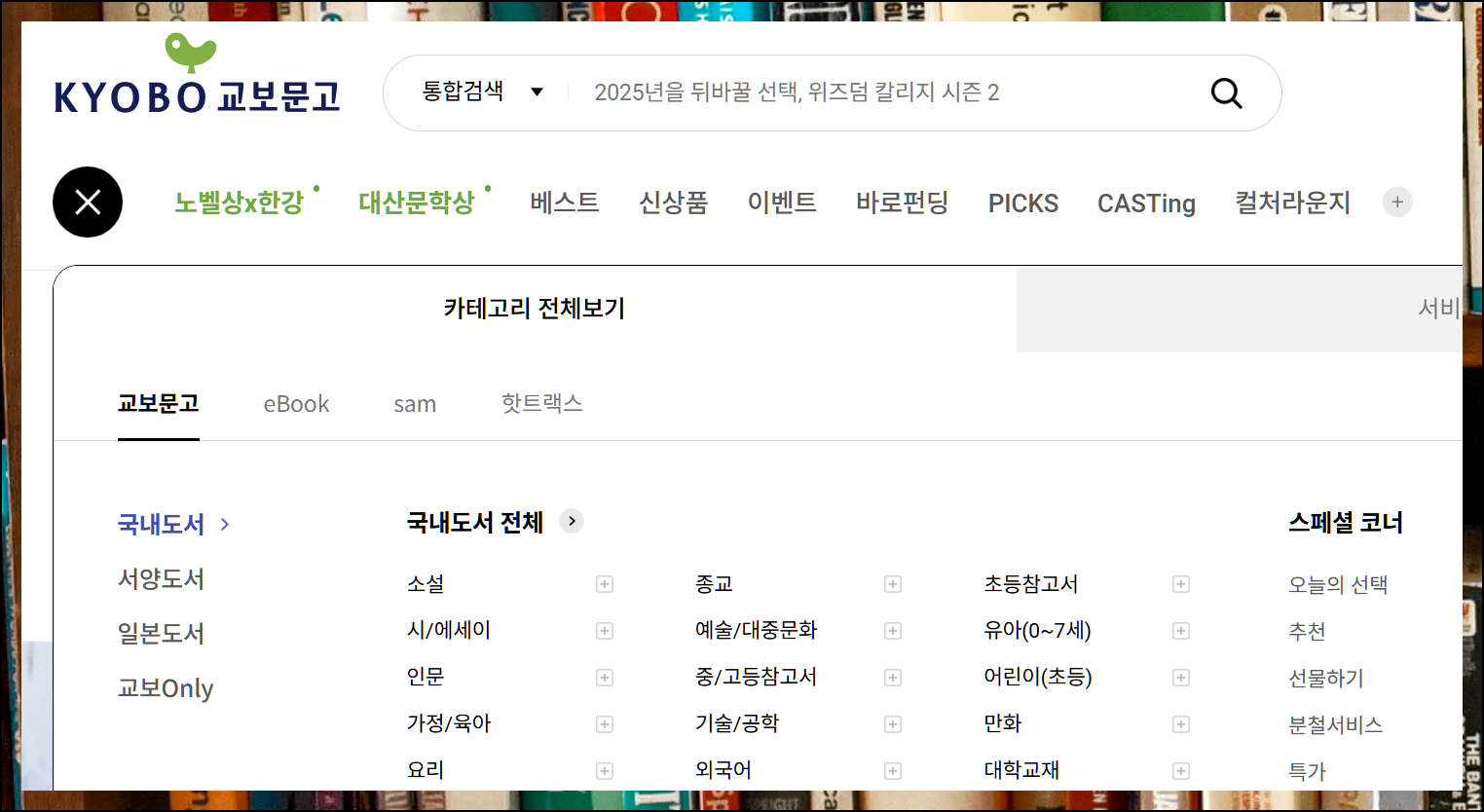Viewport: 1484px width, 812px height.
Task: Select 일본도서 category
Action: (162, 633)
